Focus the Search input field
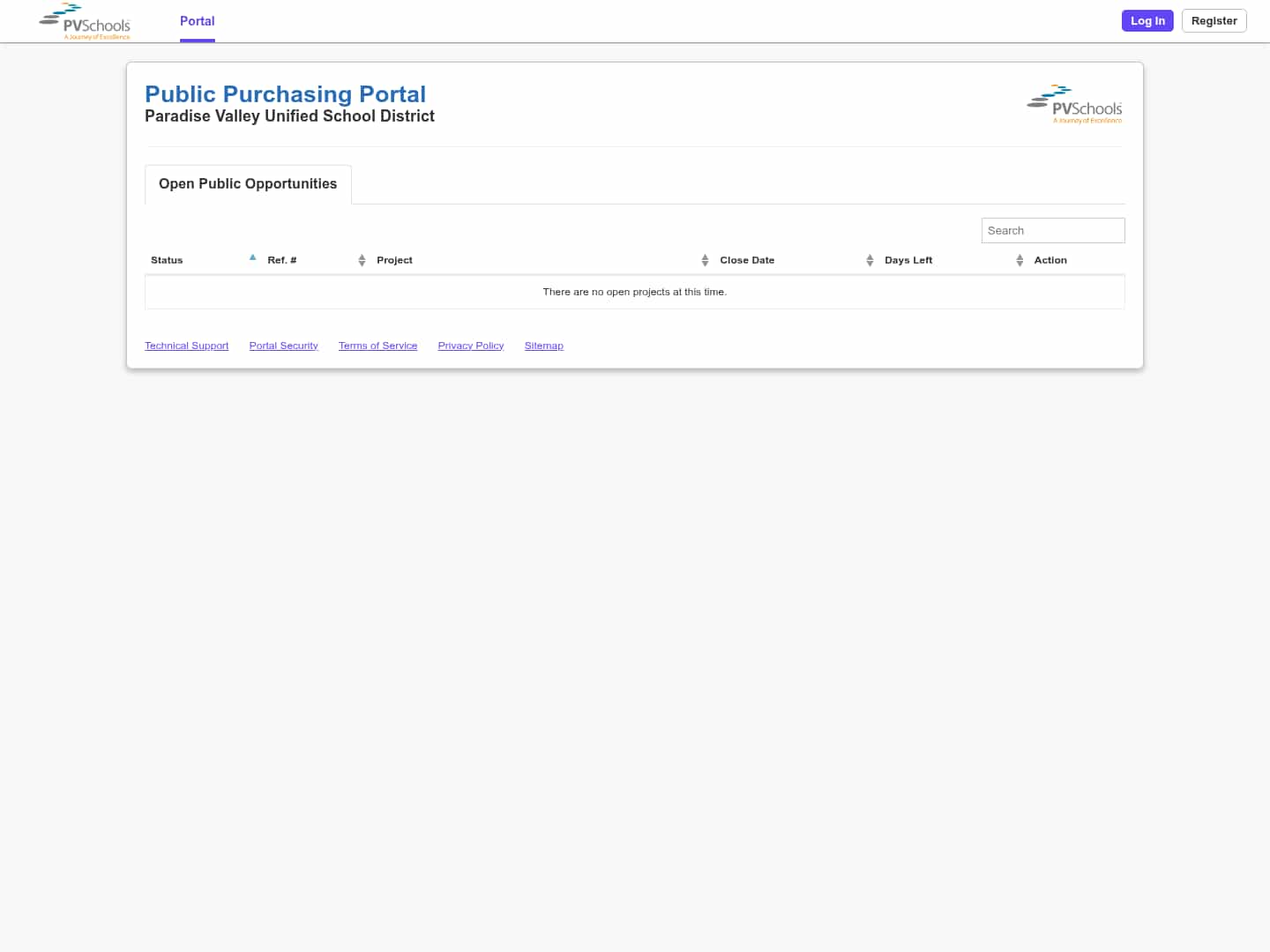The height and width of the screenshot is (952, 1270). pyautogui.click(x=1053, y=230)
